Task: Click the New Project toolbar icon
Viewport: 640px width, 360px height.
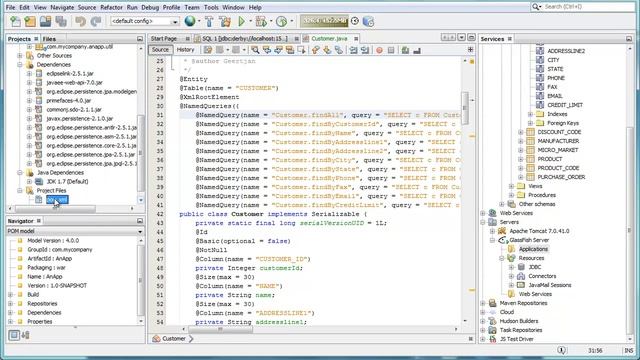Action: pyautogui.click(x=30, y=21)
